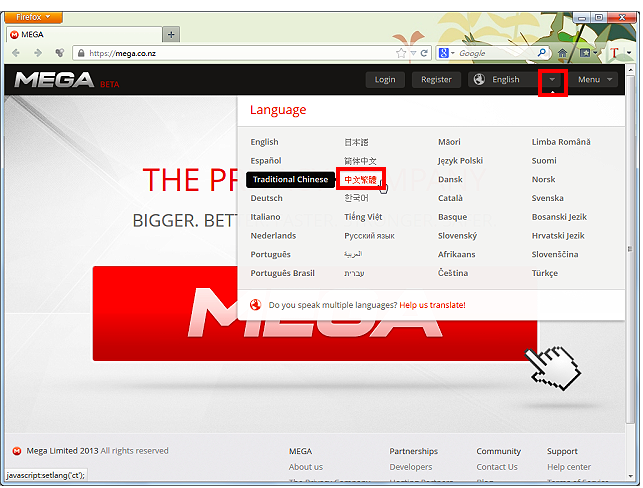Select Português Brasil language

coord(283,273)
